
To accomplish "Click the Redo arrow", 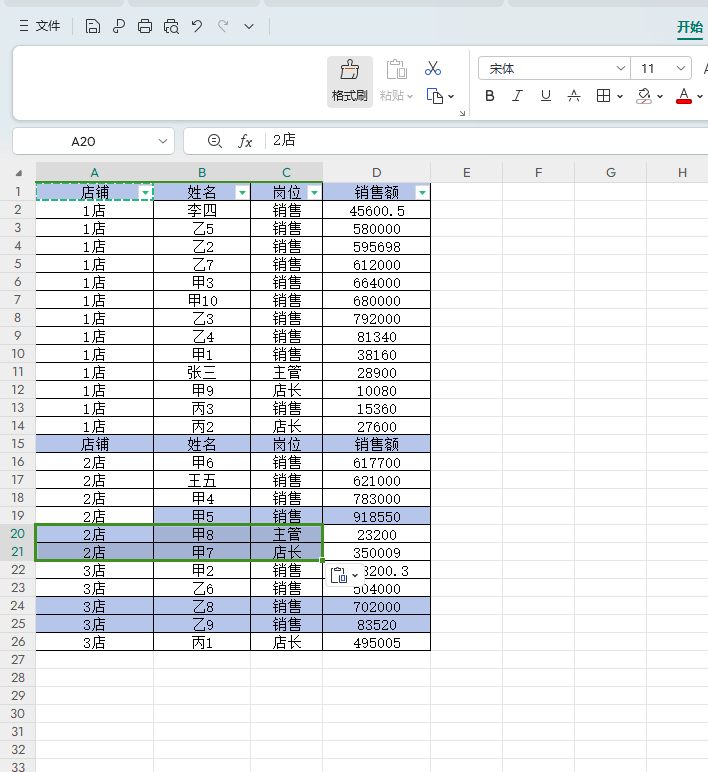I will [223, 26].
